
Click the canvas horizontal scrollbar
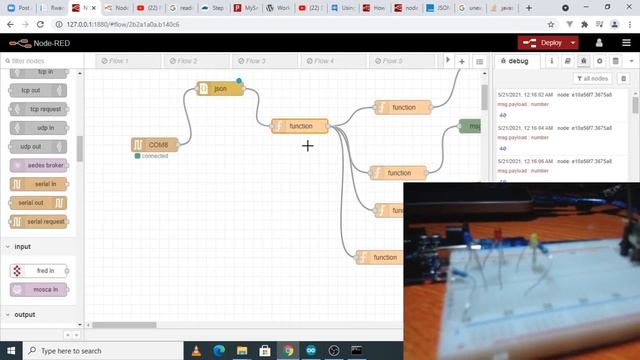tap(124, 325)
